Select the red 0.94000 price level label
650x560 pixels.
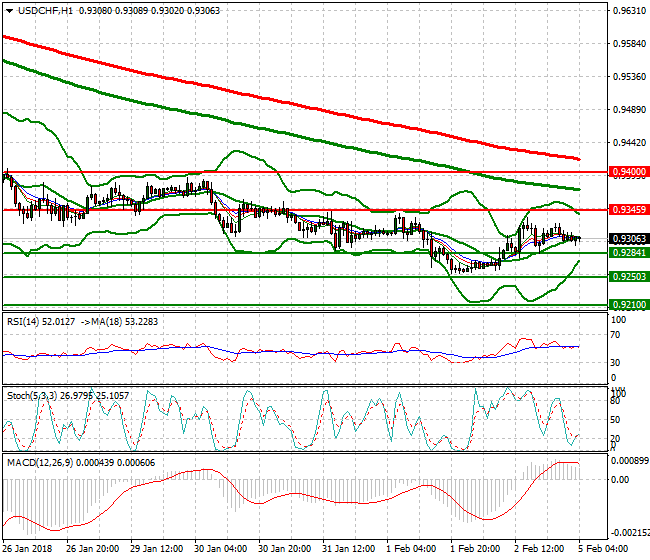coord(629,172)
